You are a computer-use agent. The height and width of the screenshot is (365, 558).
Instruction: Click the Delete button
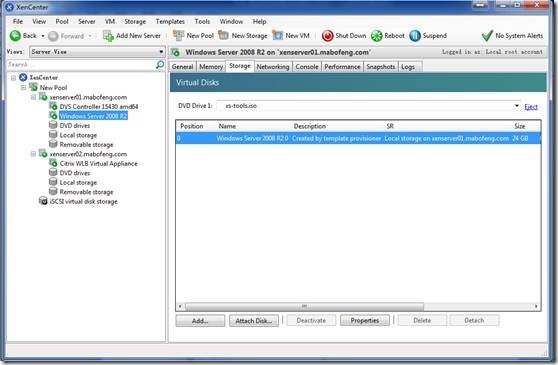(x=422, y=321)
